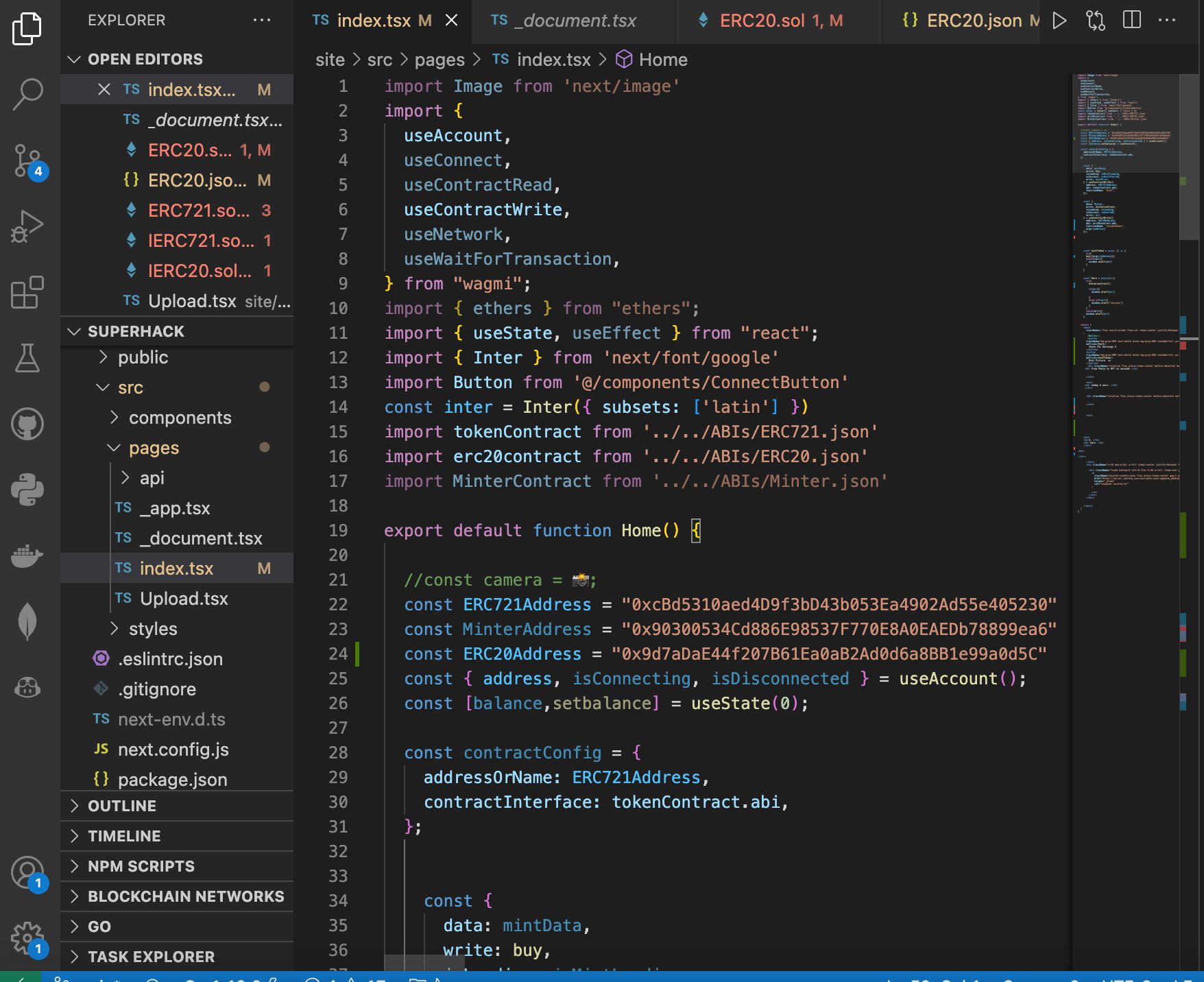The width and height of the screenshot is (1204, 982).
Task: Expand the public folder
Action: click(x=177, y=357)
